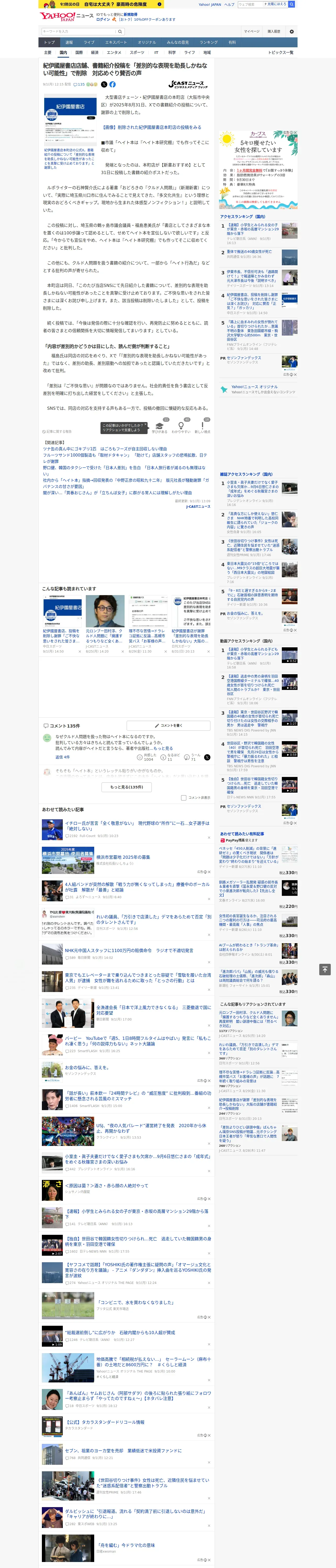The image size is (336, 1568).
Task: Open the イチロー氏が苦言 recommended article
Action: 137,826
